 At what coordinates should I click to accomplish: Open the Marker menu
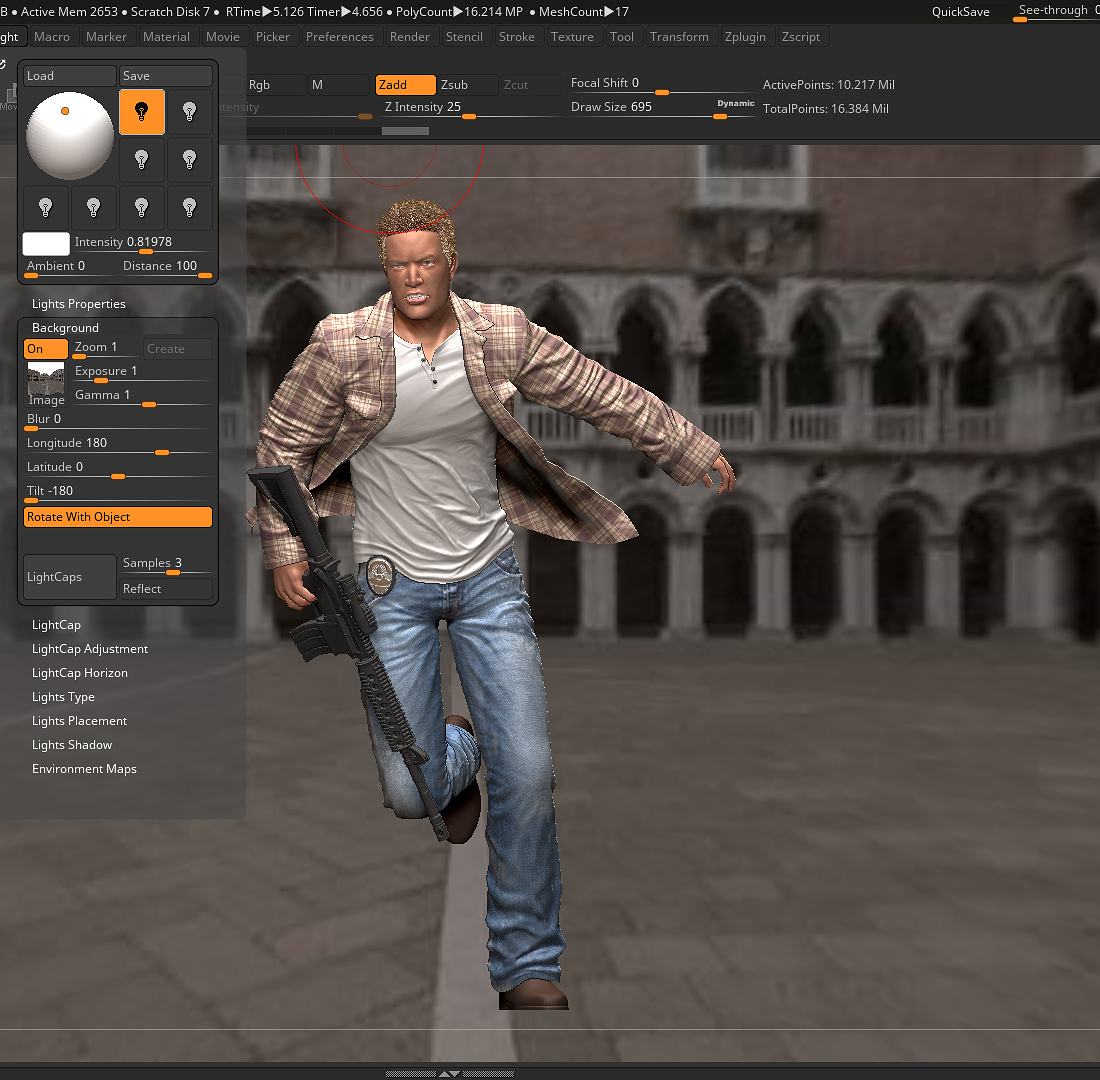tap(106, 36)
